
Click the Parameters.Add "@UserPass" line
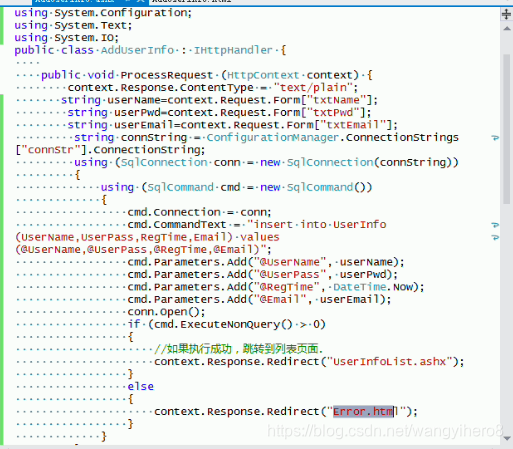[262, 275]
